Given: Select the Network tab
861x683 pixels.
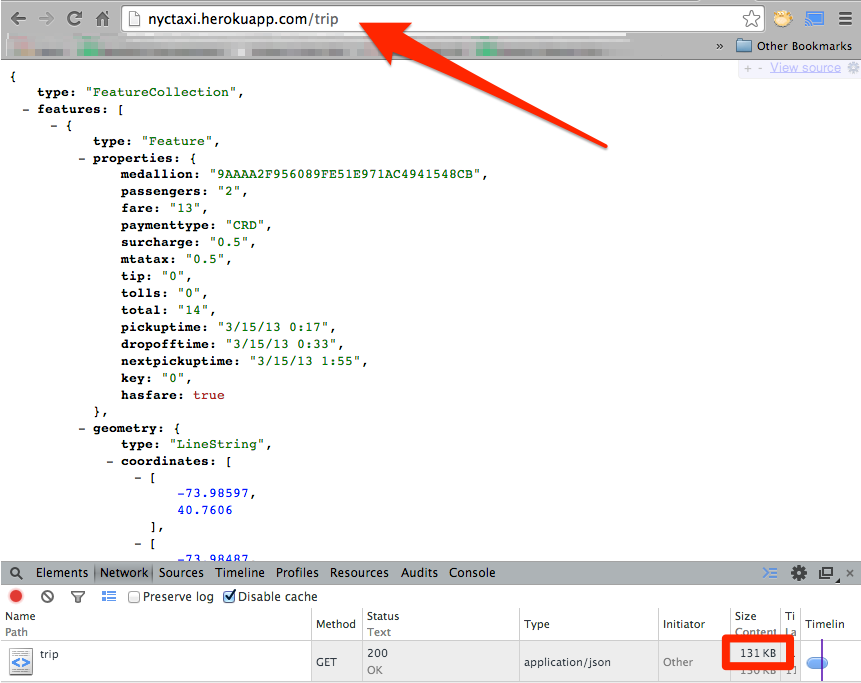Looking at the screenshot, I should tap(124, 573).
